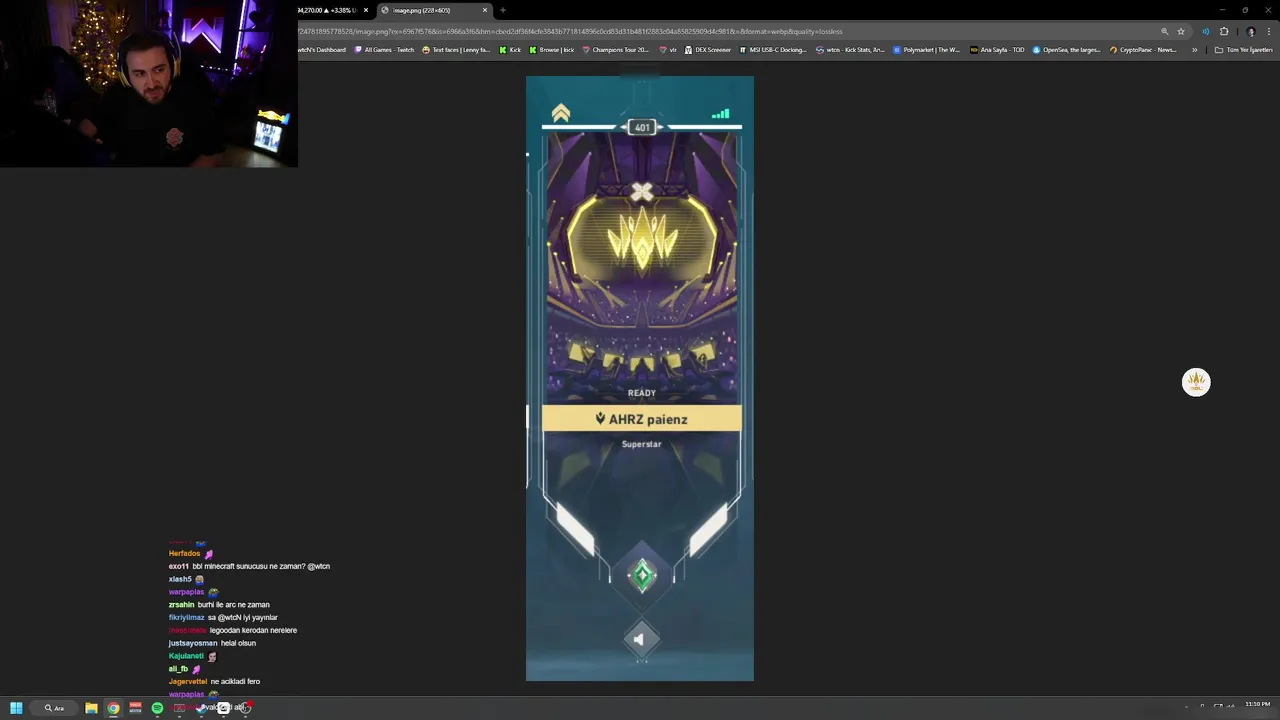Click chat username justsayosman
The image size is (1280, 720).
(x=193, y=643)
